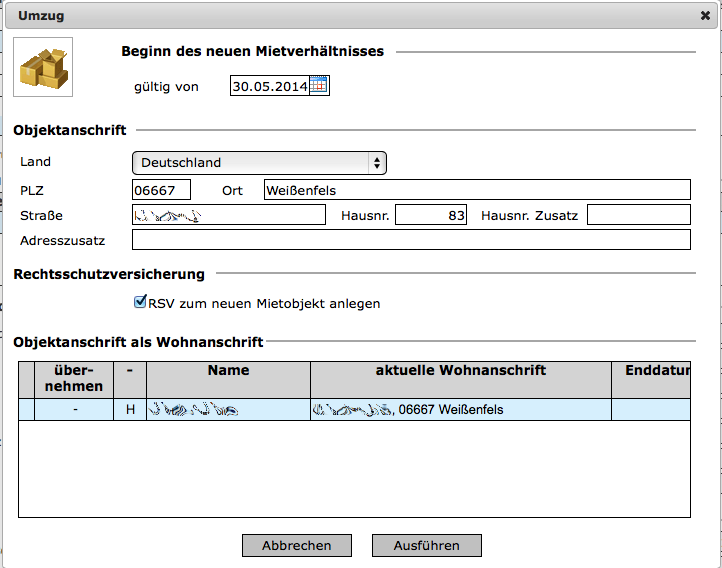Toggle RSV zum neuen Mietobjekt anlegen checkbox
This screenshot has height=568, width=722.
pyautogui.click(x=141, y=302)
